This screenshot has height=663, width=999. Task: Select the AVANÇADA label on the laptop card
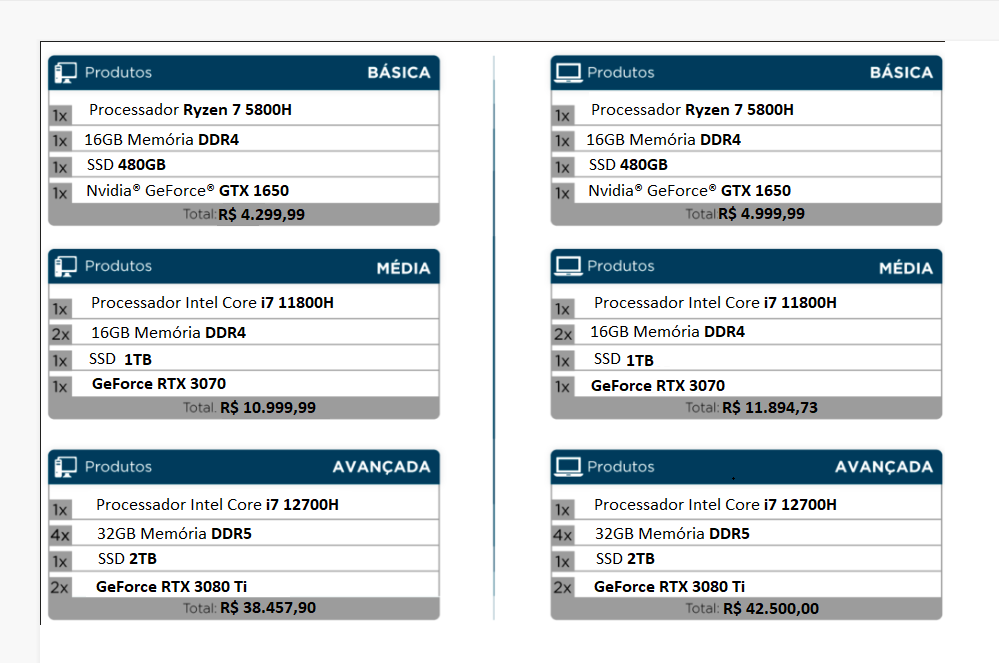coord(884,467)
